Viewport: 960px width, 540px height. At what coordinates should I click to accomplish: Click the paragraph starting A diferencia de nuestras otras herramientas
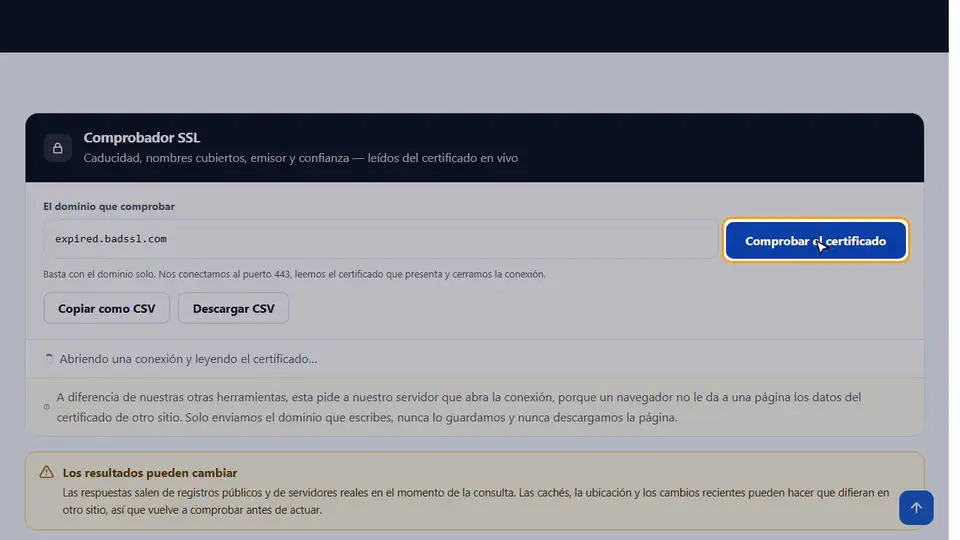(459, 407)
